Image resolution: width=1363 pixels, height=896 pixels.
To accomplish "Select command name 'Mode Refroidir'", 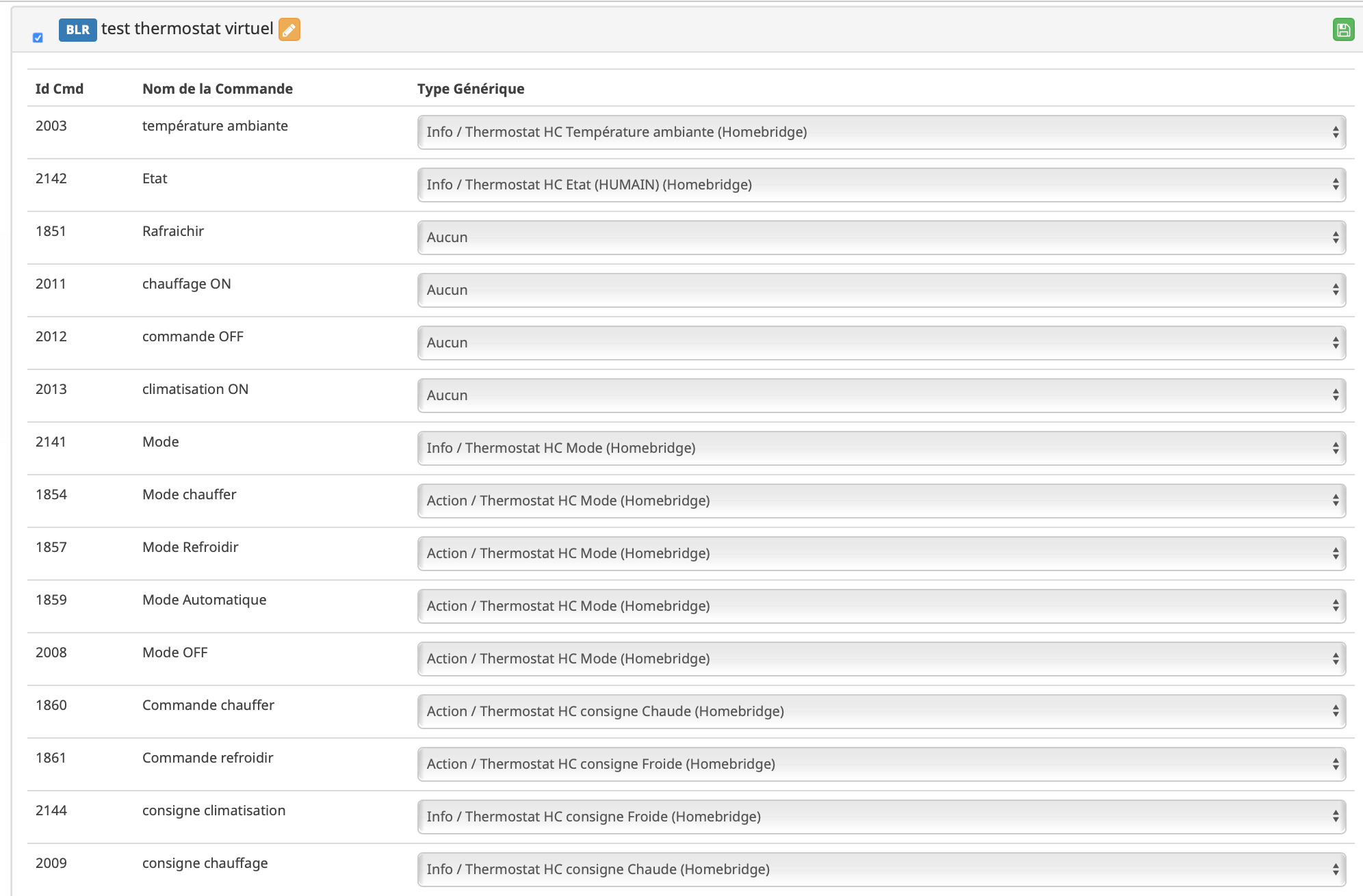I will (x=190, y=547).
